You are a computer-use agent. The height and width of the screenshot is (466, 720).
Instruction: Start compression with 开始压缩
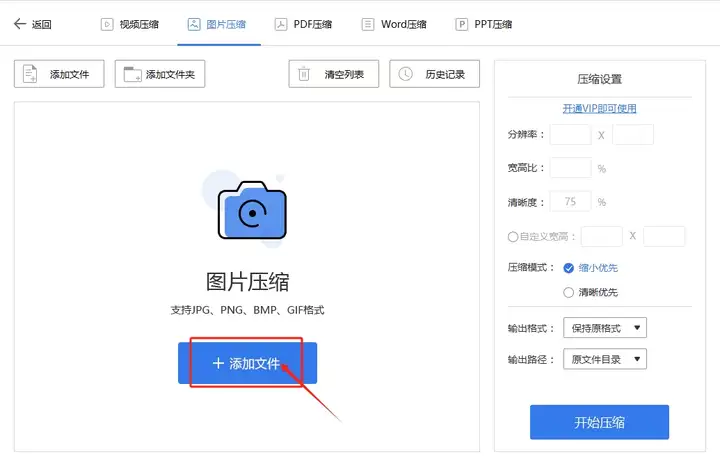pyautogui.click(x=599, y=422)
